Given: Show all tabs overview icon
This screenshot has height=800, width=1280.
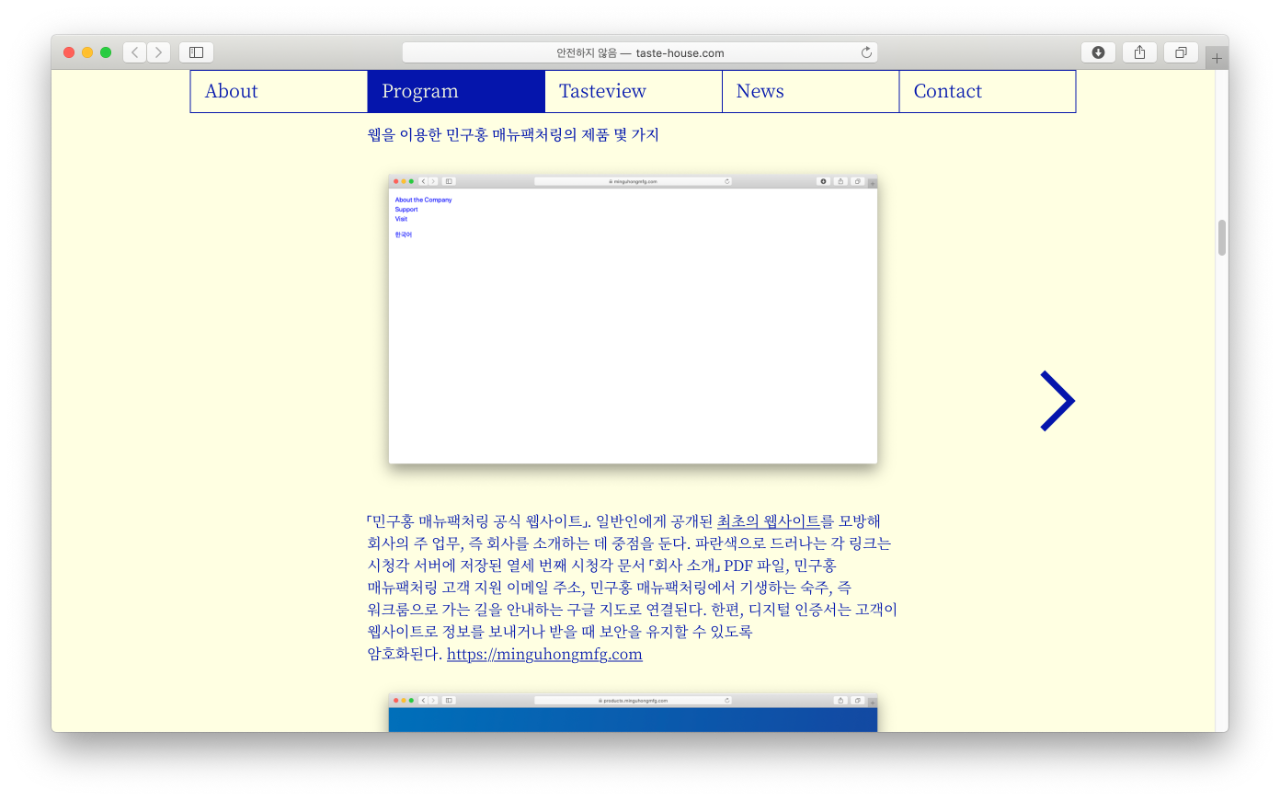Looking at the screenshot, I should (1180, 52).
